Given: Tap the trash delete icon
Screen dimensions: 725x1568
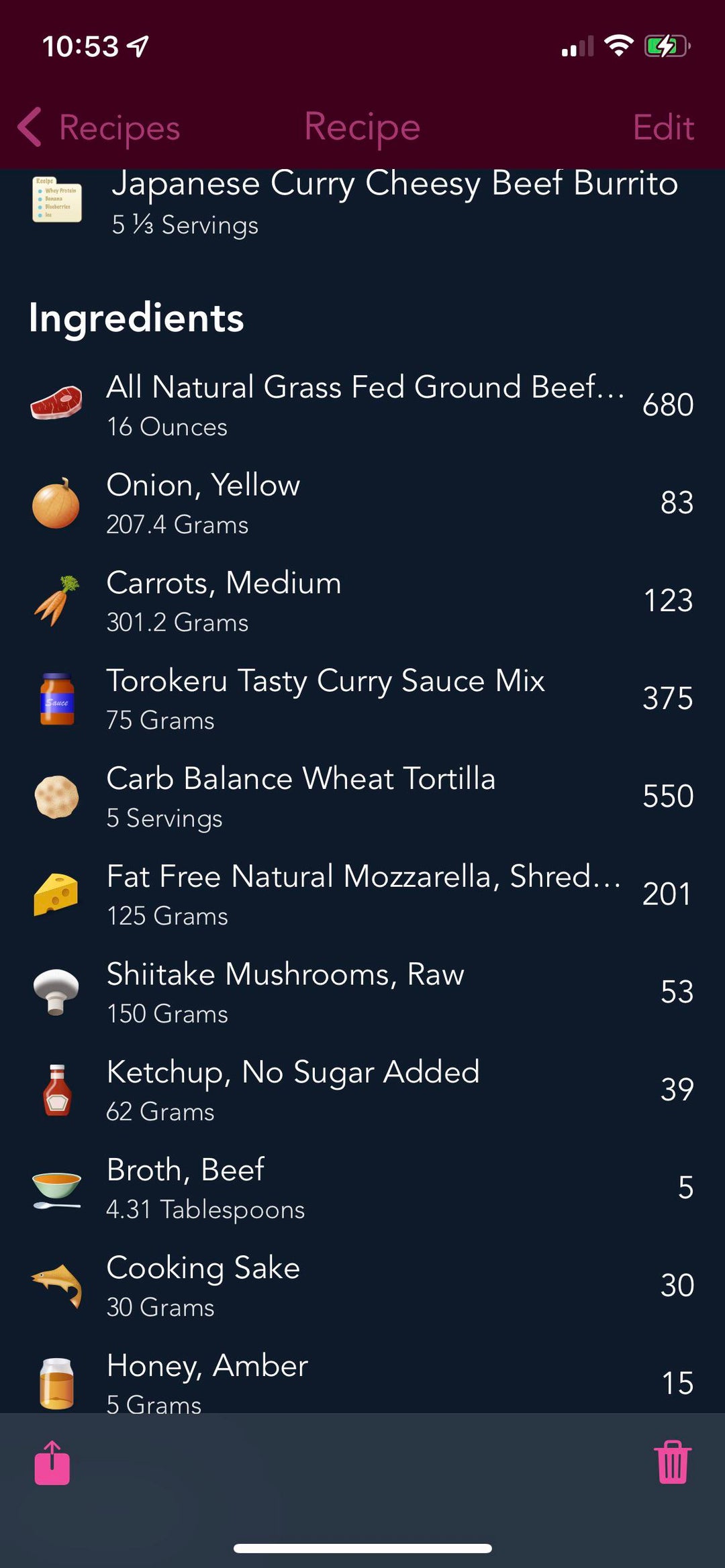Looking at the screenshot, I should tap(673, 1463).
